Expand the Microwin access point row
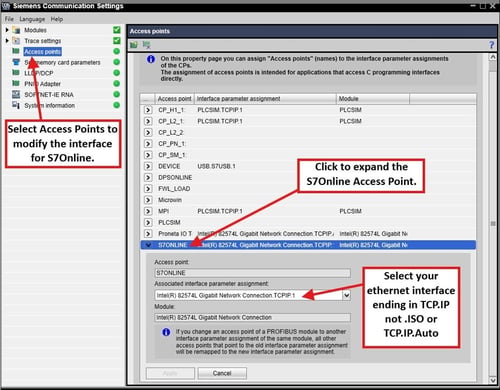The width and height of the screenshot is (500, 390). [148, 200]
